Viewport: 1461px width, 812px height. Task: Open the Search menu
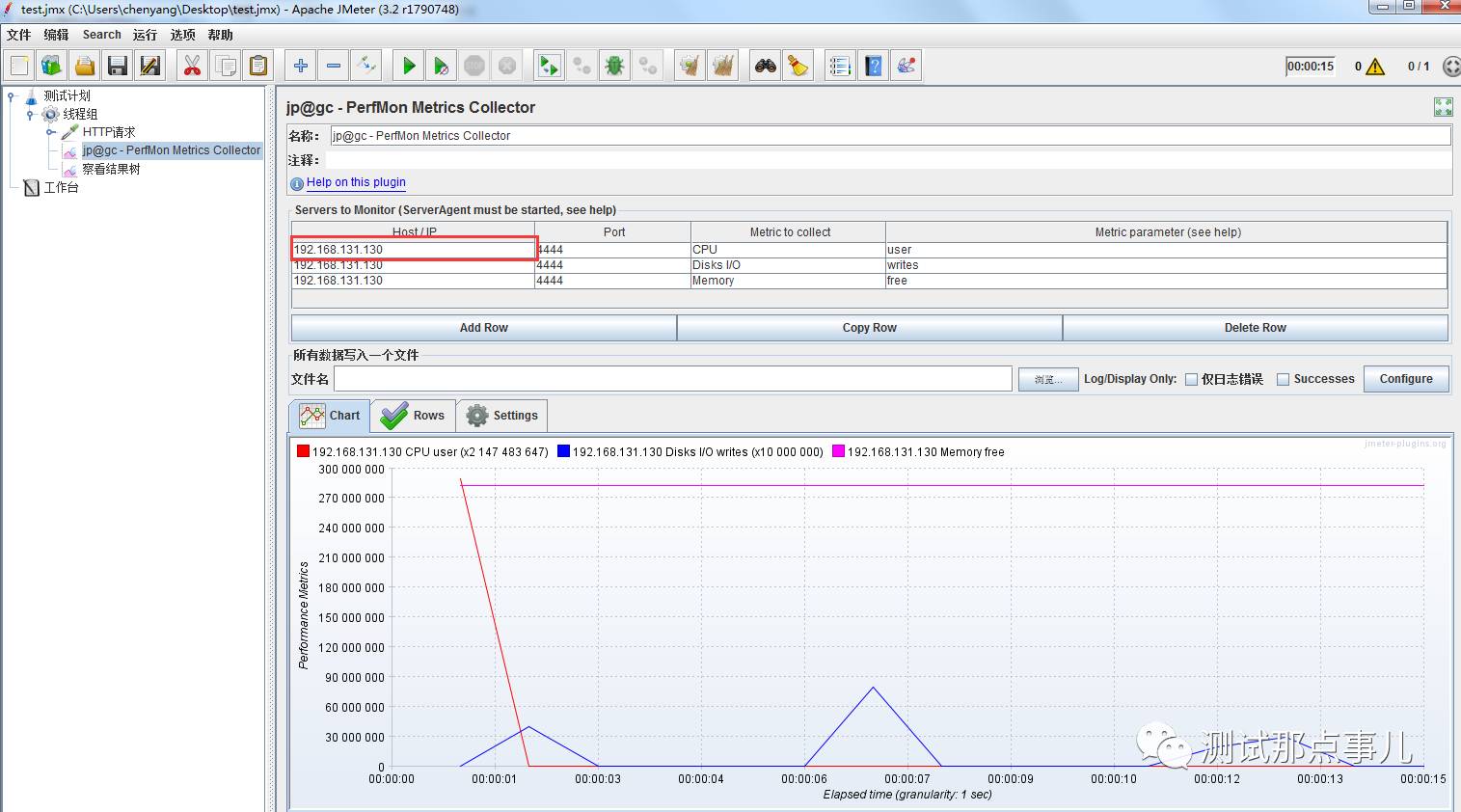(102, 35)
